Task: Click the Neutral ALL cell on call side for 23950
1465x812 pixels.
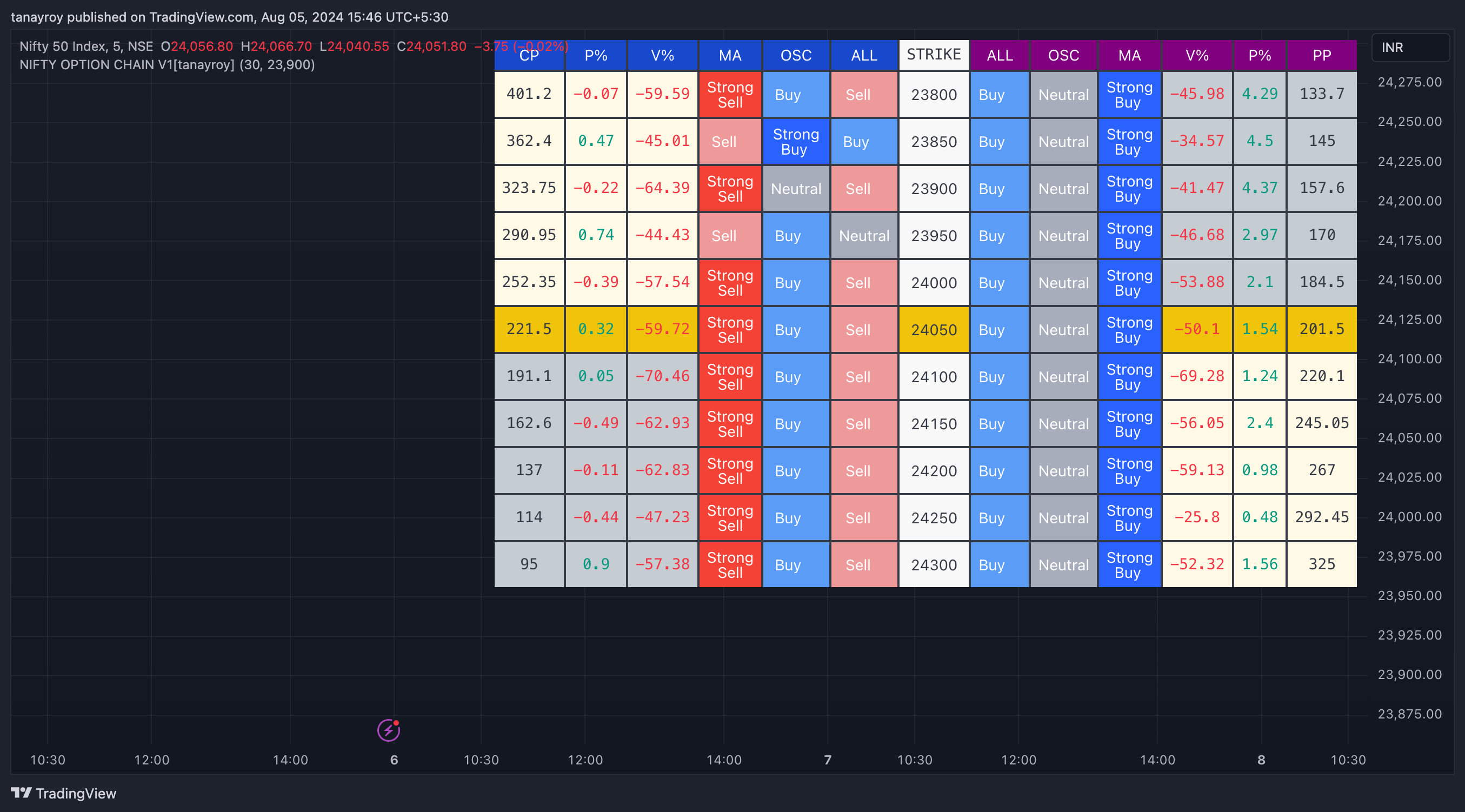Action: pos(864,235)
